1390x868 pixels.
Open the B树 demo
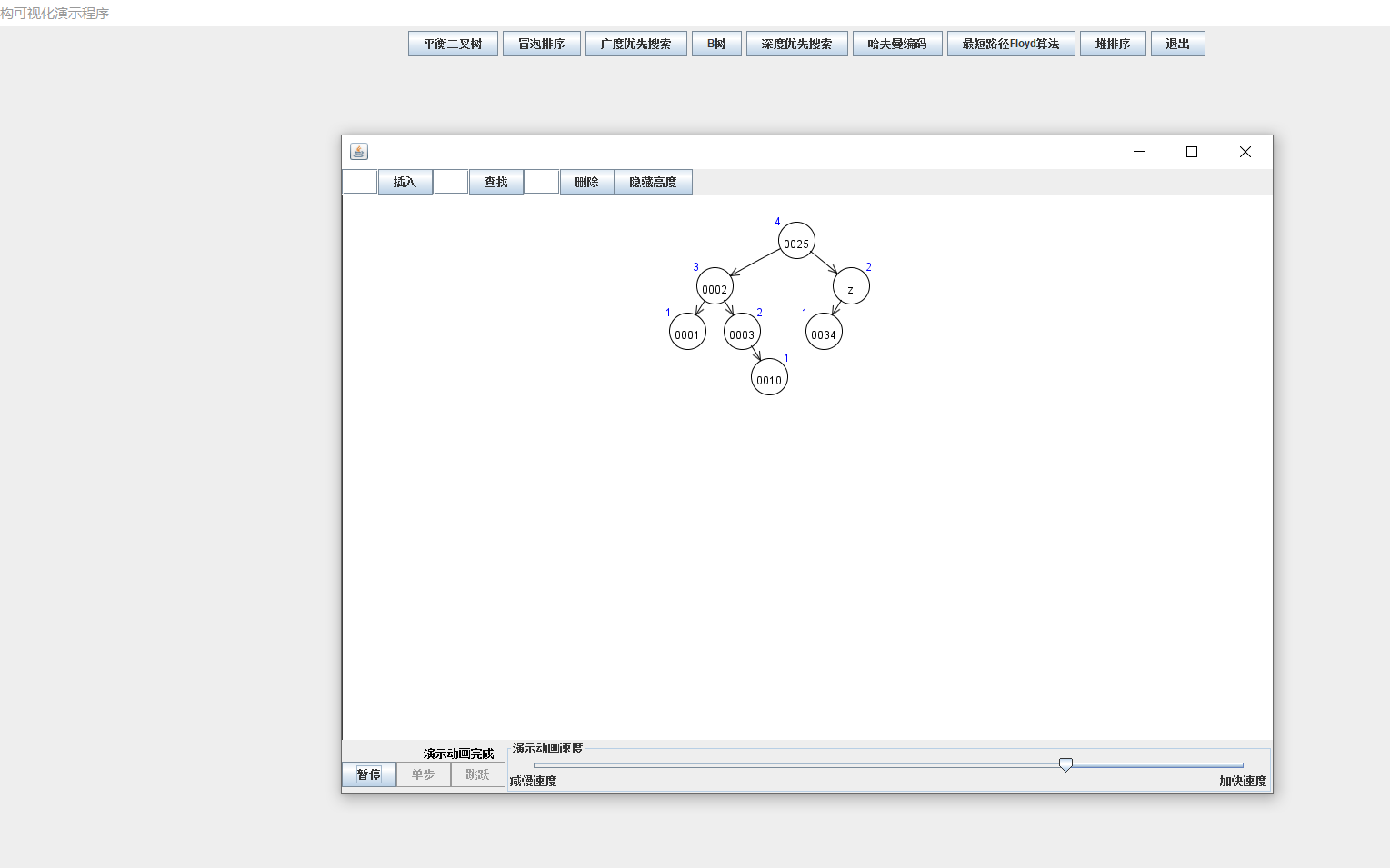tap(716, 44)
